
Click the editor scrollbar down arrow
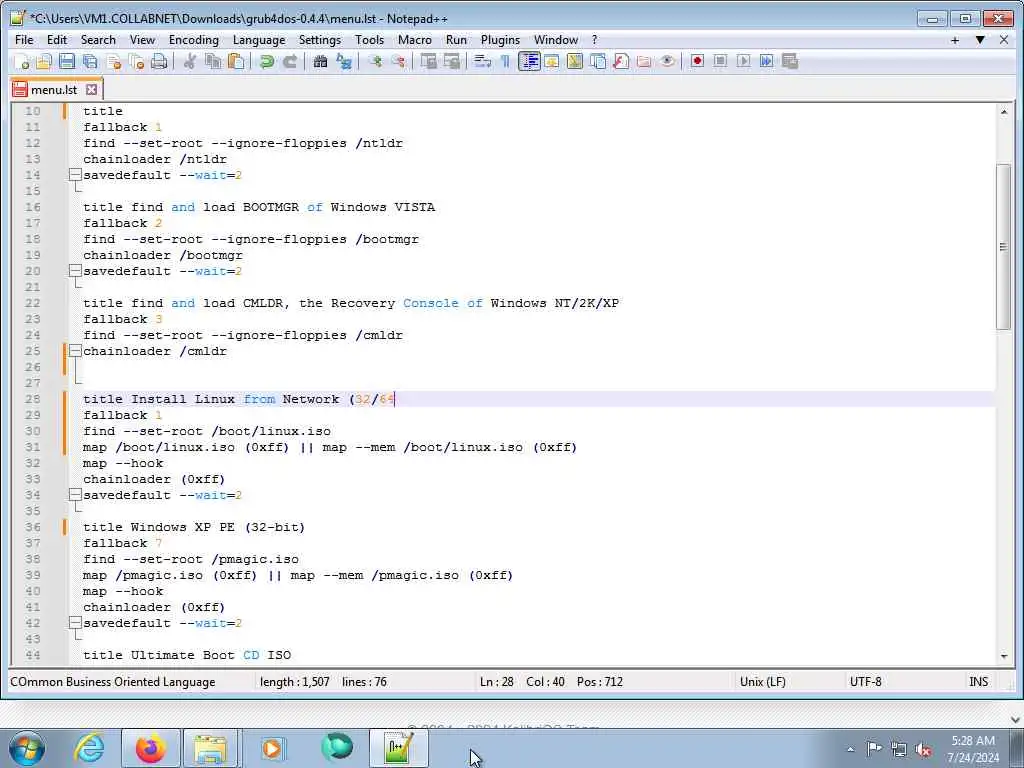coord(1003,656)
